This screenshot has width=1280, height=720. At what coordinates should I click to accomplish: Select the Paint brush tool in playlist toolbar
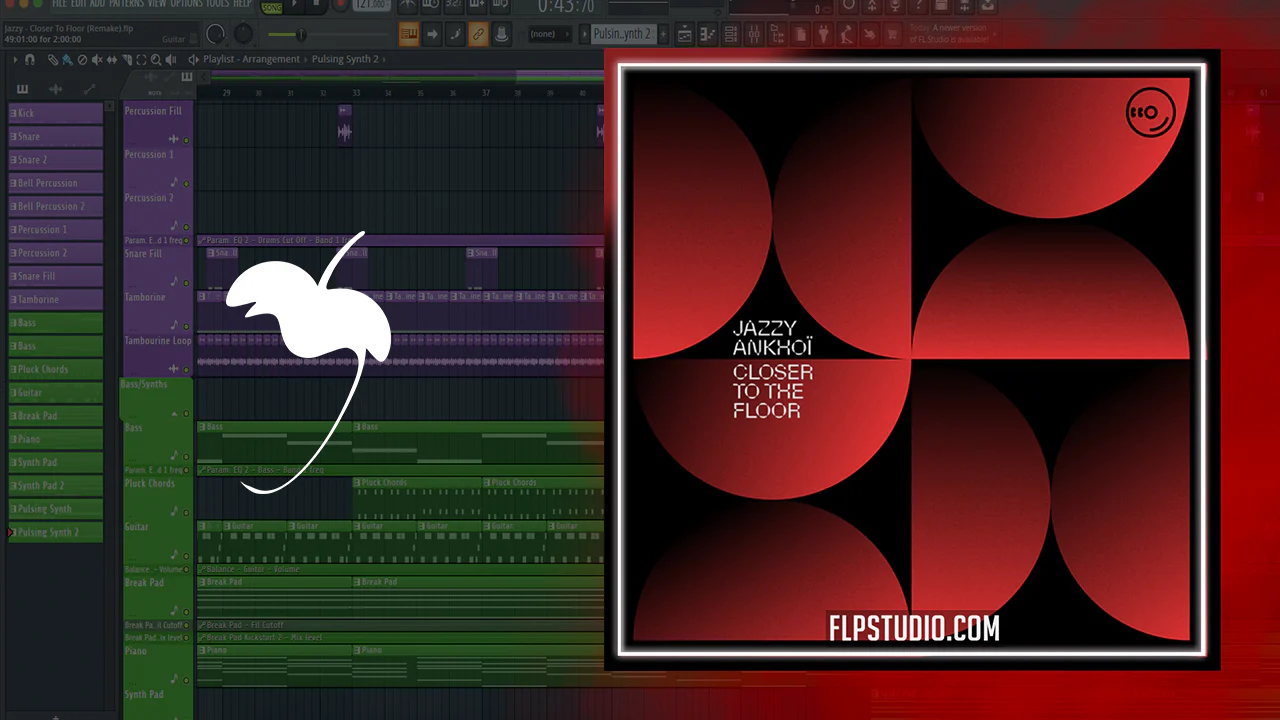click(x=67, y=60)
